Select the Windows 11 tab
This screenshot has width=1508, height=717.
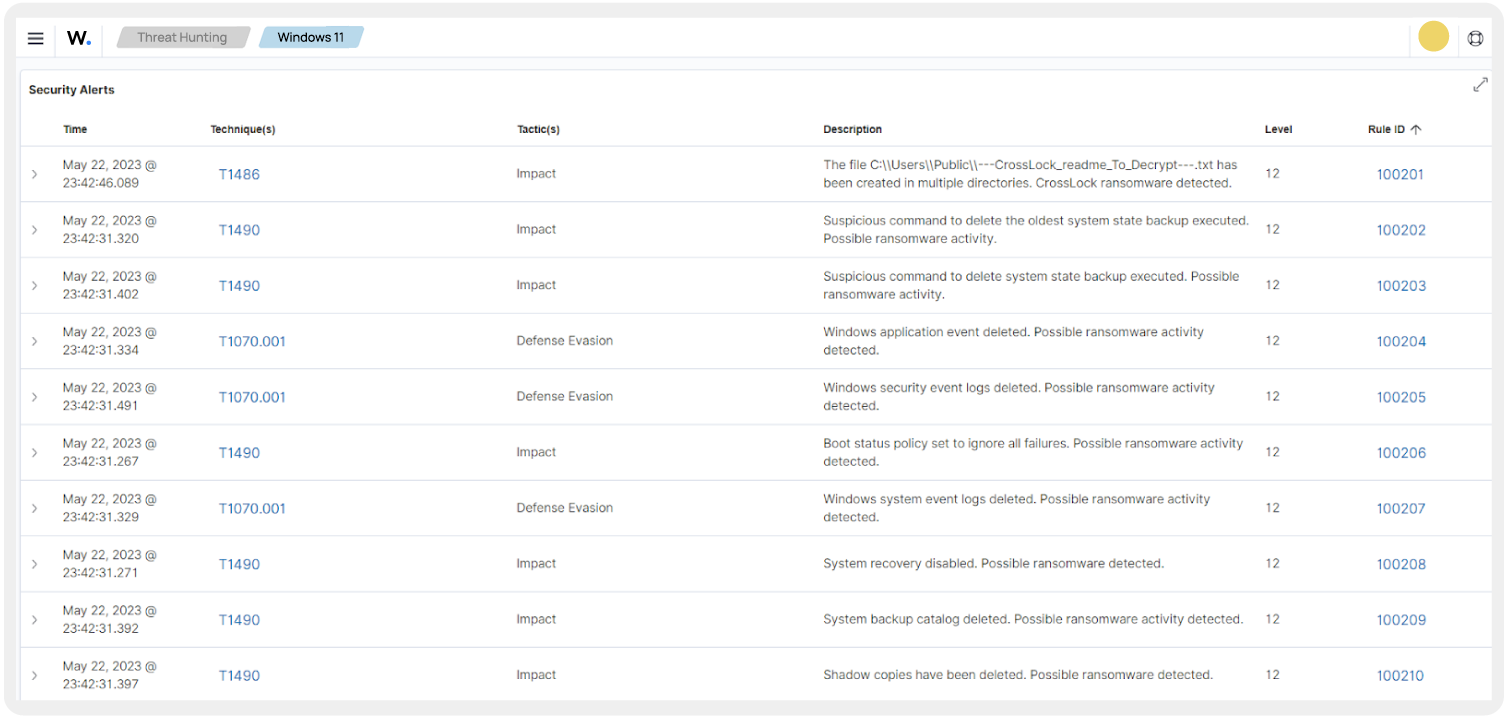pos(311,37)
